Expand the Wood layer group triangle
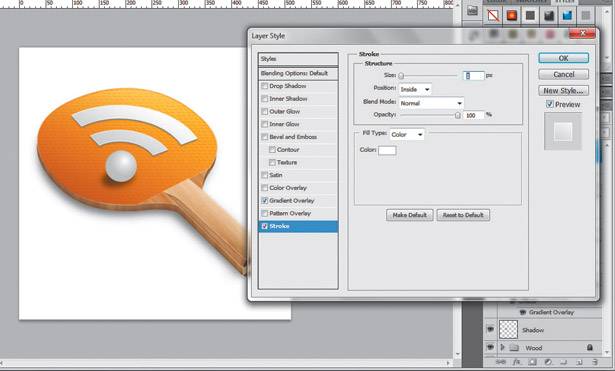Screen dimensions: 615x371 point(502,347)
